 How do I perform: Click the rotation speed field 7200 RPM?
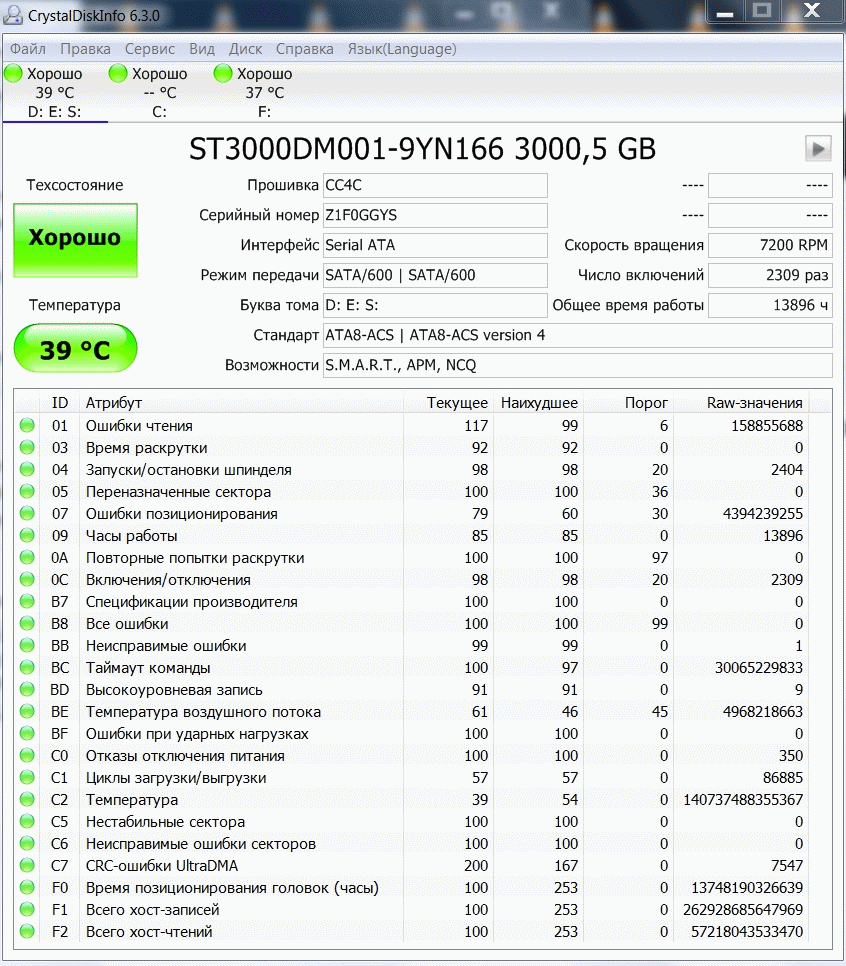pos(770,245)
